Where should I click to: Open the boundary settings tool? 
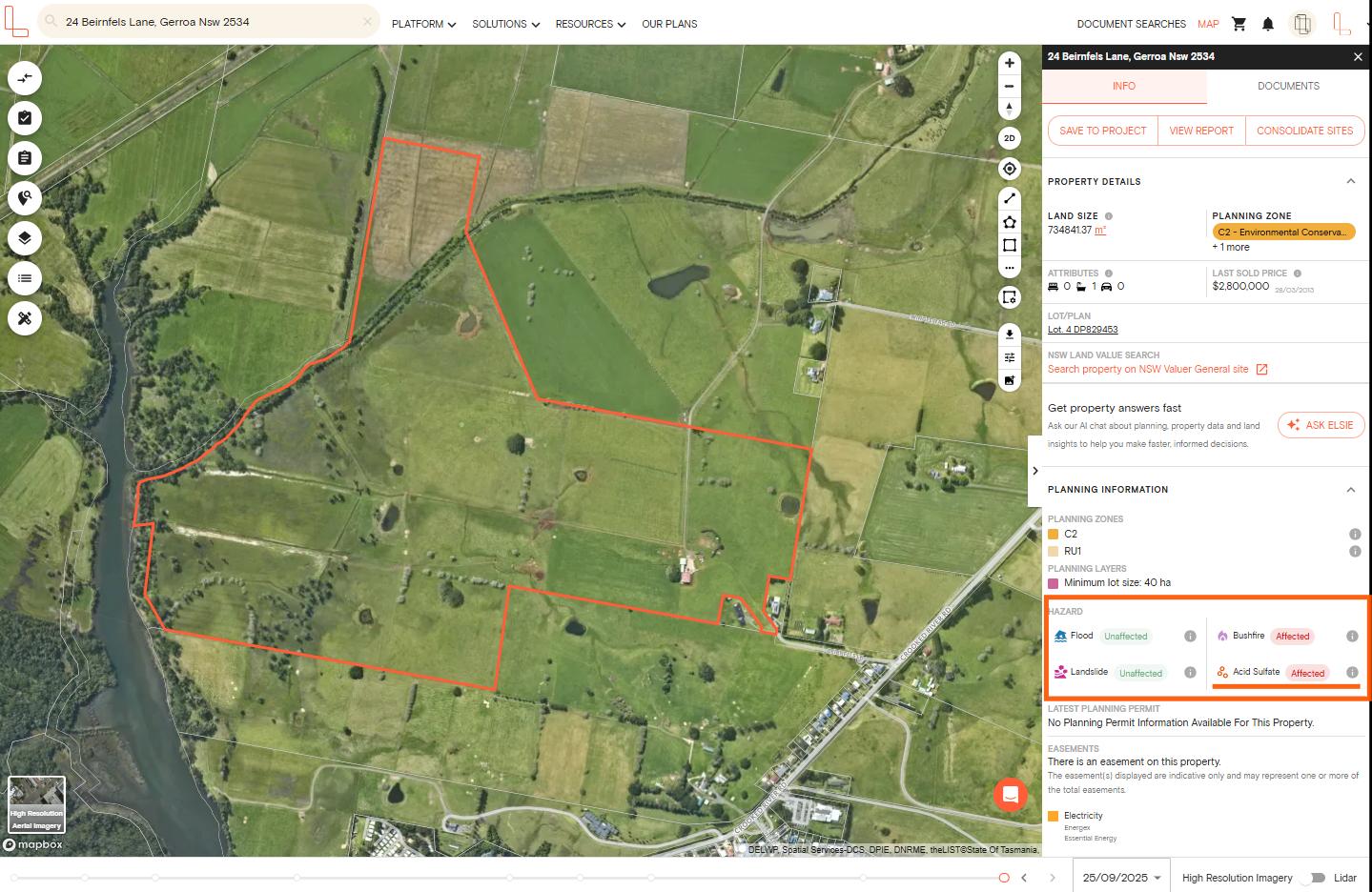1009,297
